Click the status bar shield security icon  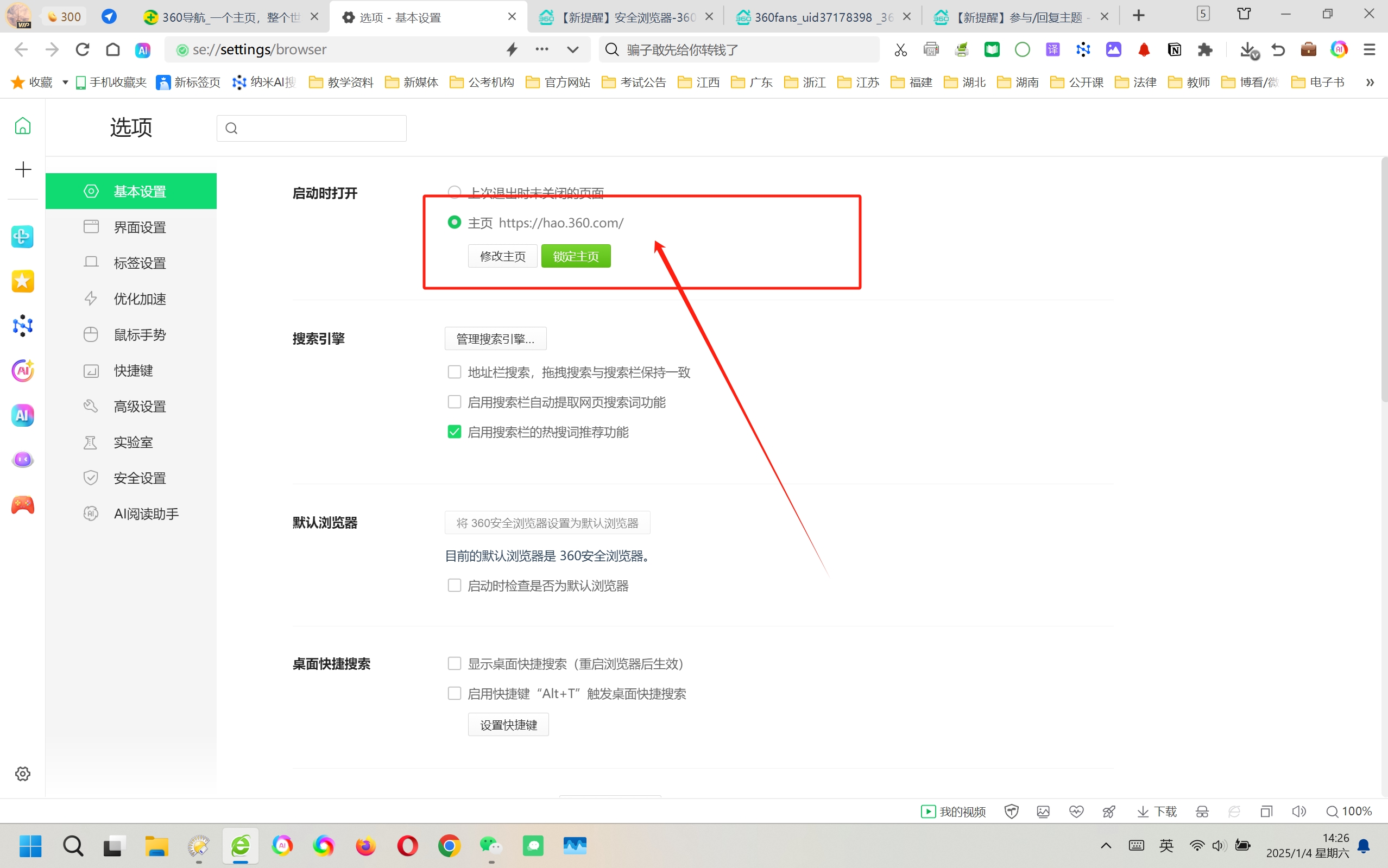coord(1011,811)
